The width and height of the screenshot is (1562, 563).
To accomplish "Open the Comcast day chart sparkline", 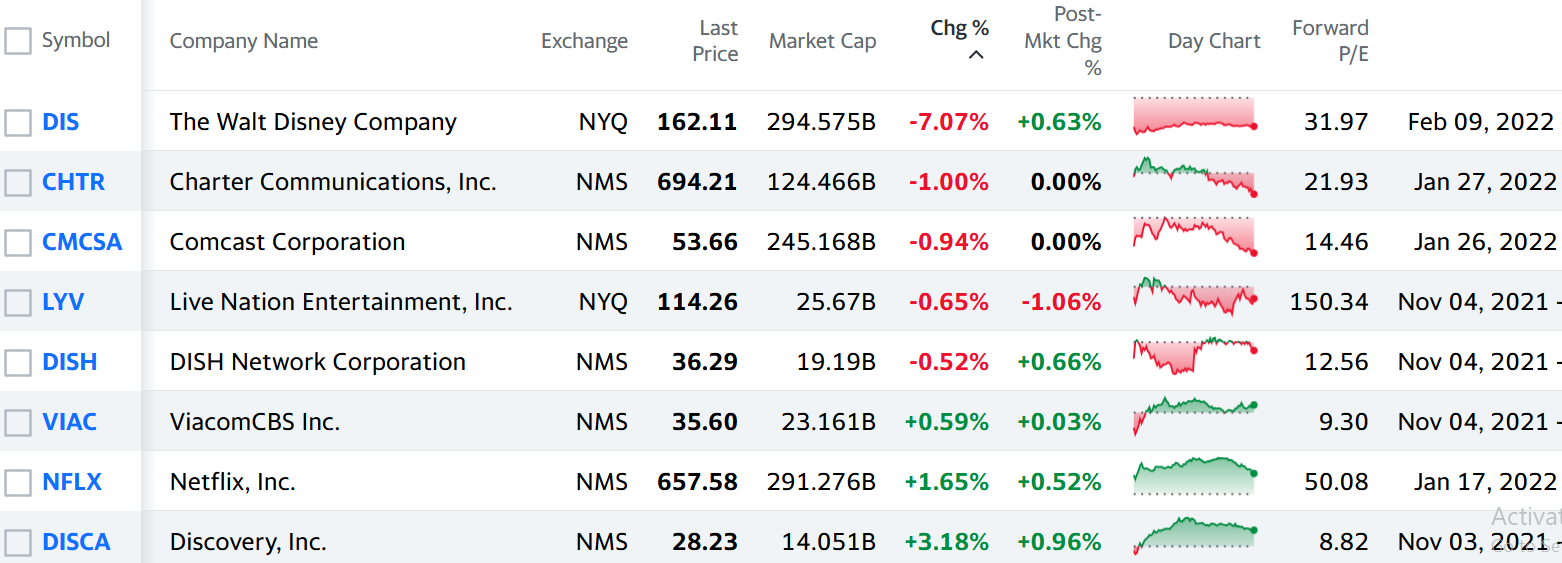I will click(x=1195, y=237).
